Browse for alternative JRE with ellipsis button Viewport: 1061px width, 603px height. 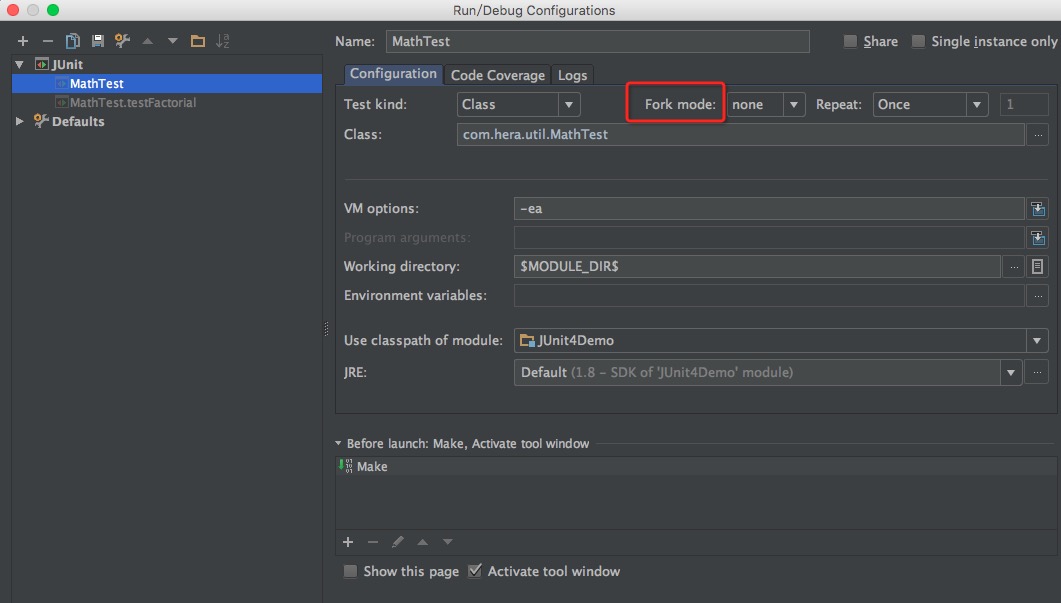(x=1037, y=372)
